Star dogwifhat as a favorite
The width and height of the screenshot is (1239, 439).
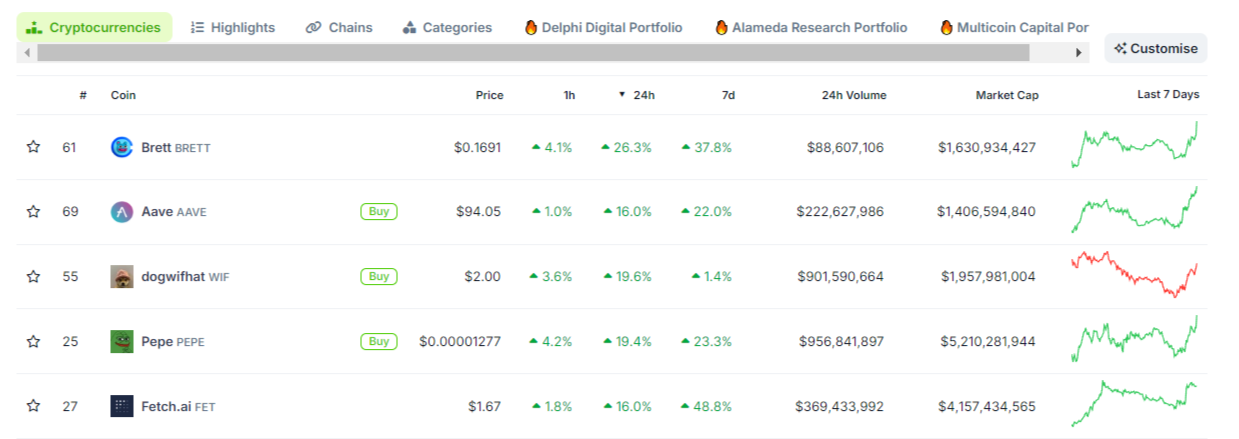[33, 277]
